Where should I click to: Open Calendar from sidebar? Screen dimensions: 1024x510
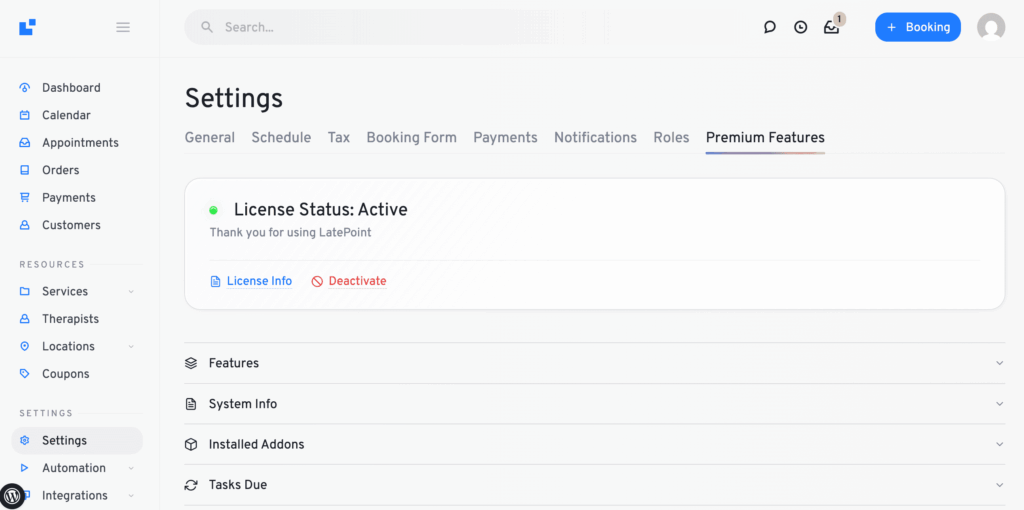point(66,115)
